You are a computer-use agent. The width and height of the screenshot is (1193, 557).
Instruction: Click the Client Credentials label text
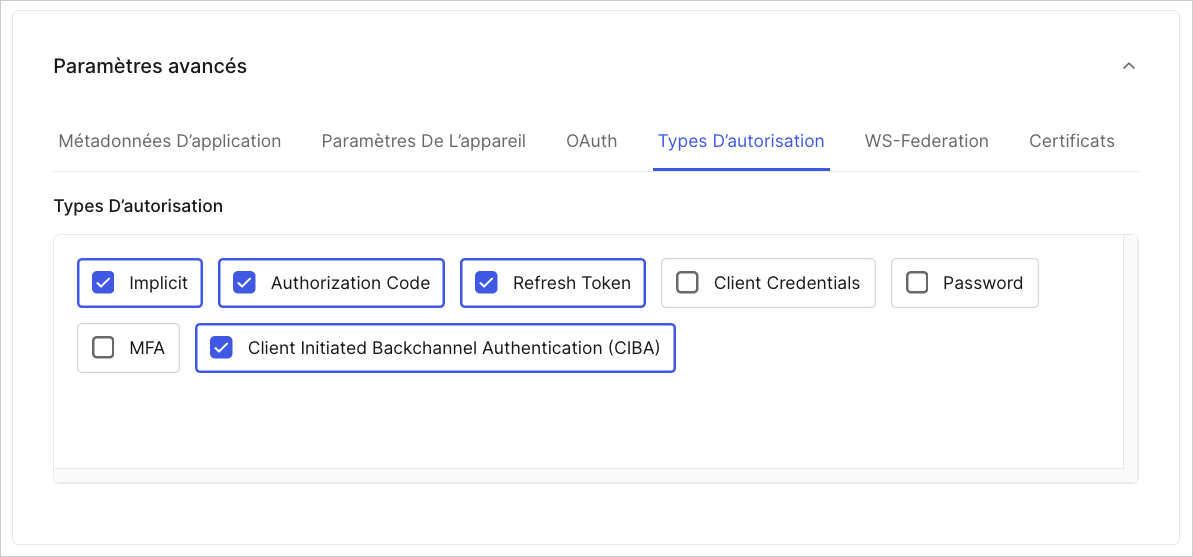(x=787, y=283)
